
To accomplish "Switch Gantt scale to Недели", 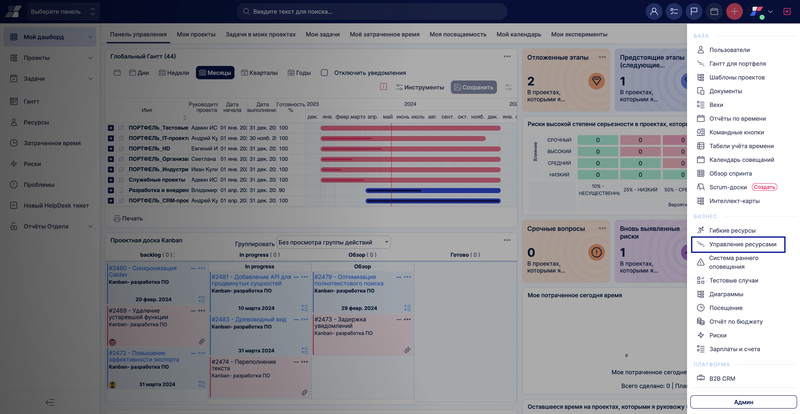I will coord(173,73).
